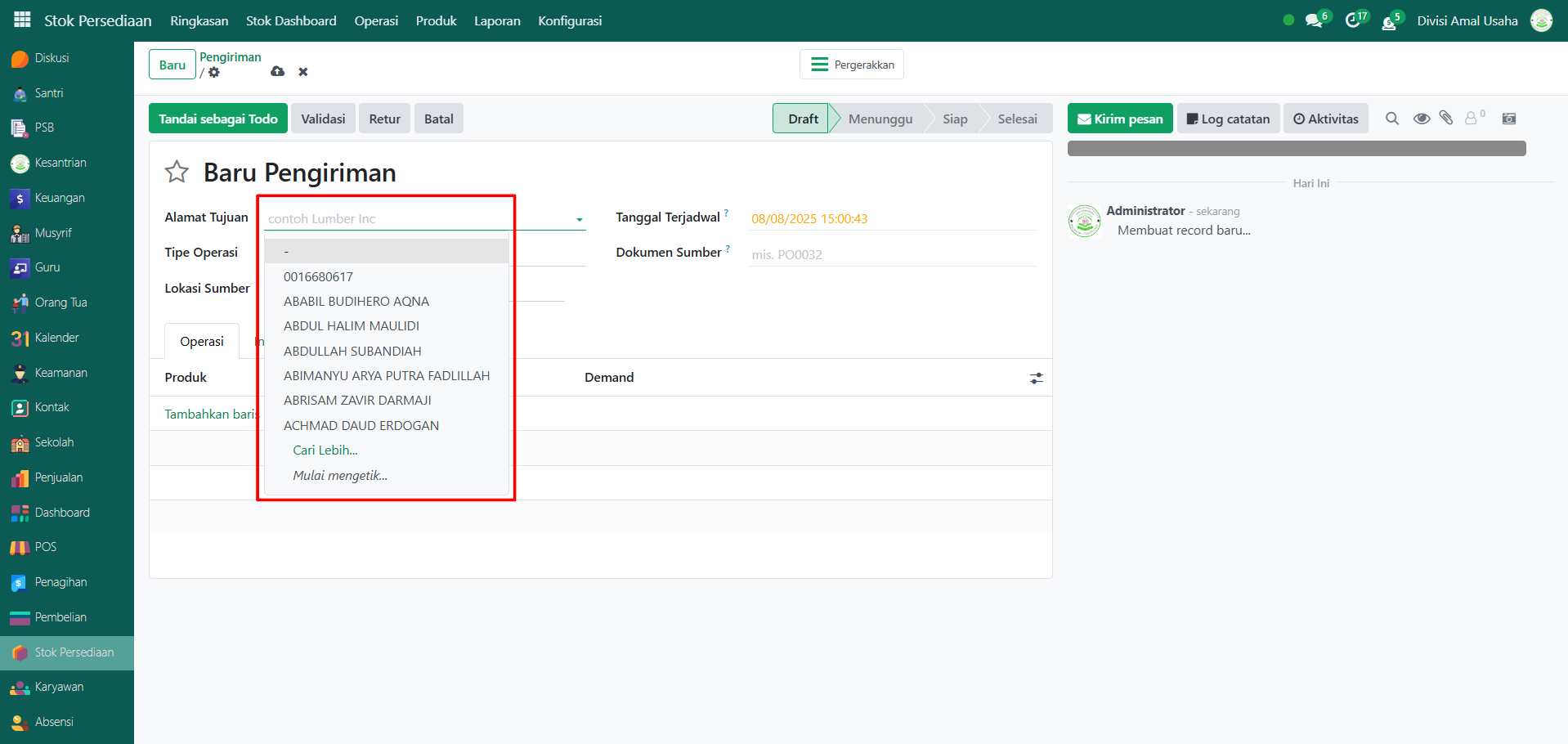Open conversation messages icon in top bar
This screenshot has height=744, width=1568.
1314,20
